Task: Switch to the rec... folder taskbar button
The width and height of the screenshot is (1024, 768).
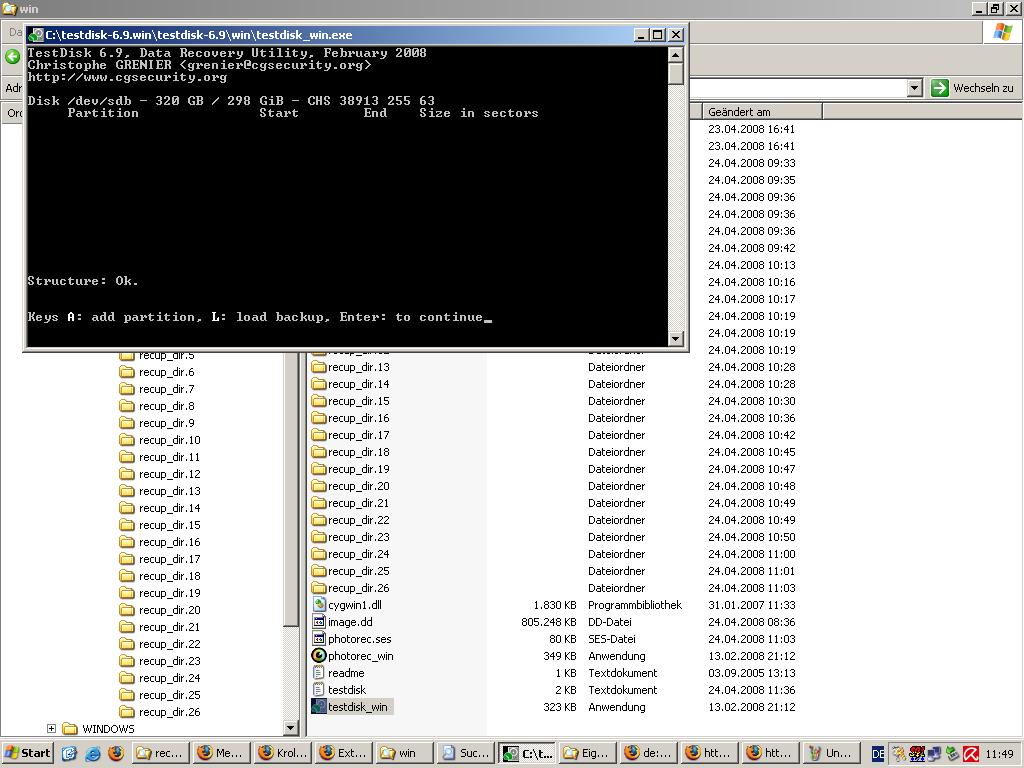Action: coord(161,753)
